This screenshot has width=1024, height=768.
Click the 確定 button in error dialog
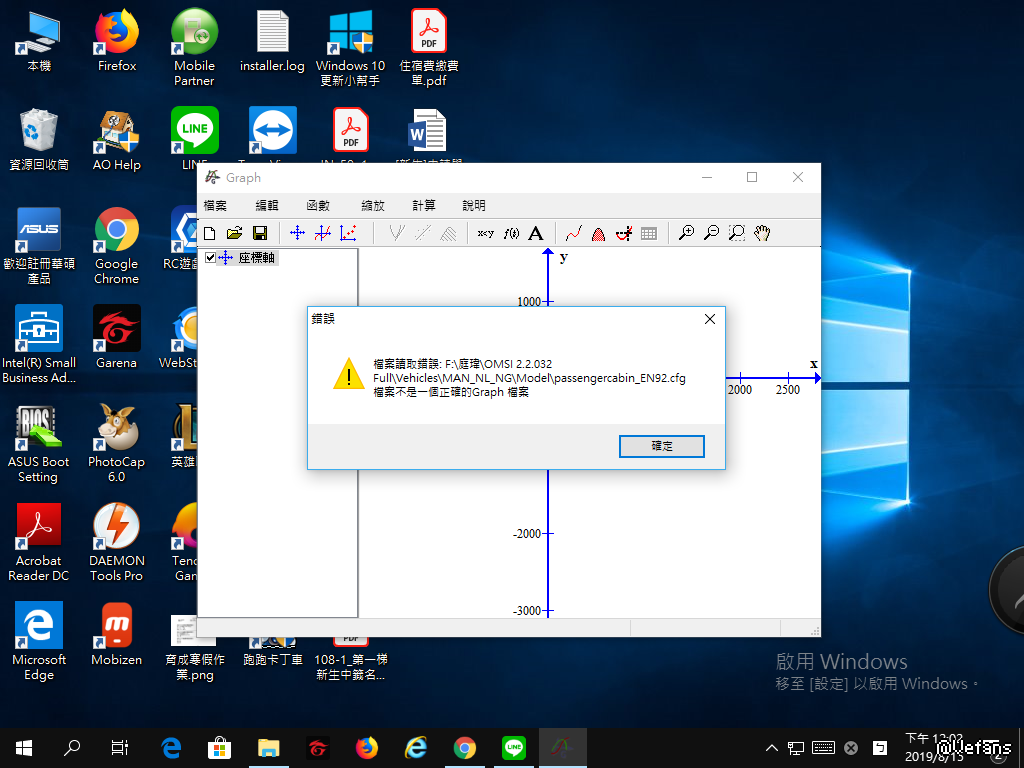(x=662, y=446)
